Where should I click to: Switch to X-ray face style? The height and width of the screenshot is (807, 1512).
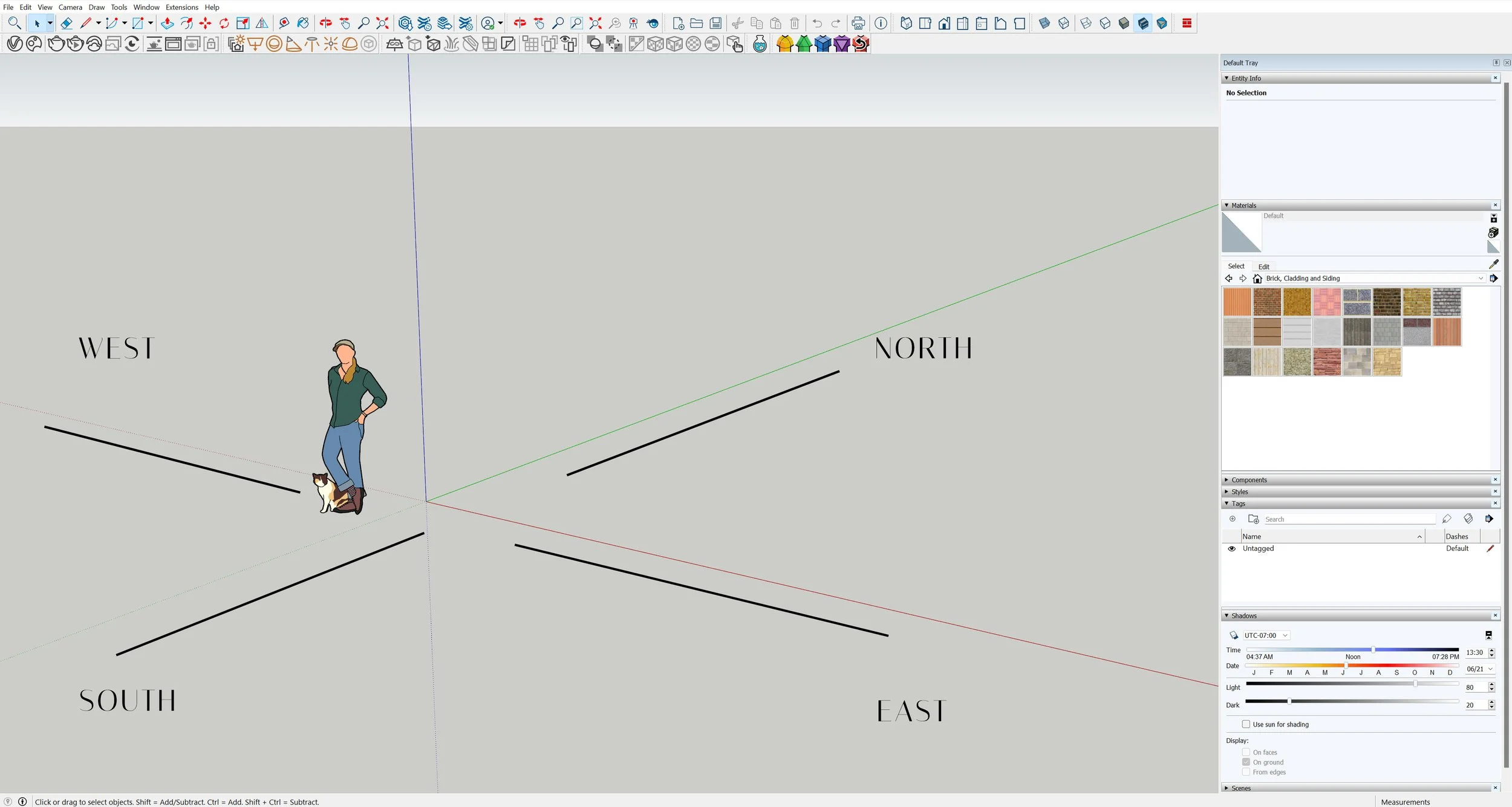[1043, 23]
